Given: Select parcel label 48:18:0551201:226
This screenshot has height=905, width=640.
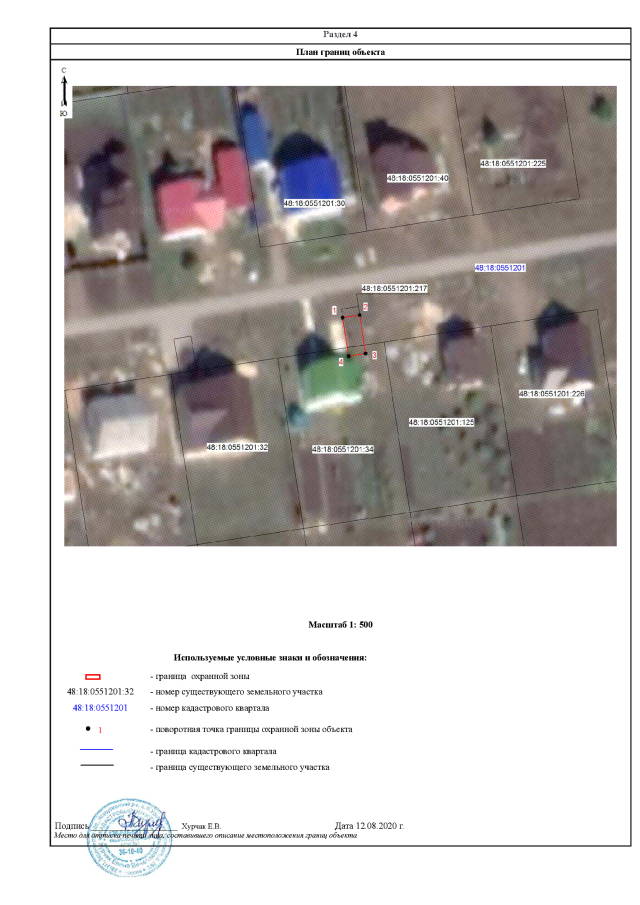Looking at the screenshot, I should click(551, 394).
